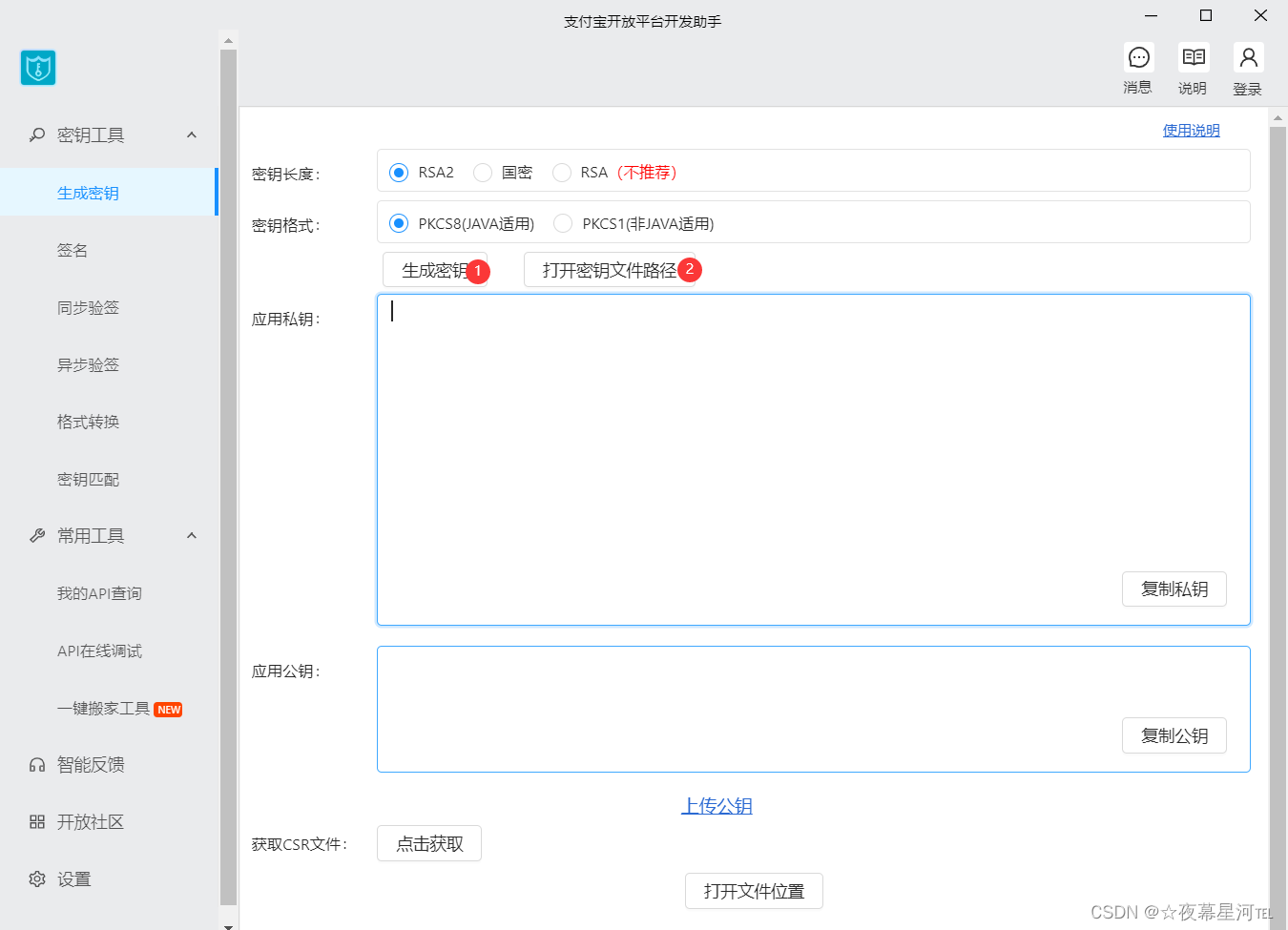The width and height of the screenshot is (1288, 930).
Task: Open the 生成密钥 sidebar item
Action: point(109,193)
